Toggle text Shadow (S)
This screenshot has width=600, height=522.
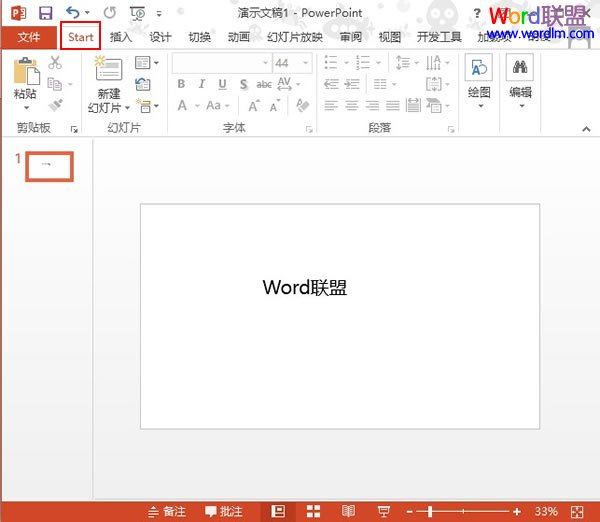243,84
